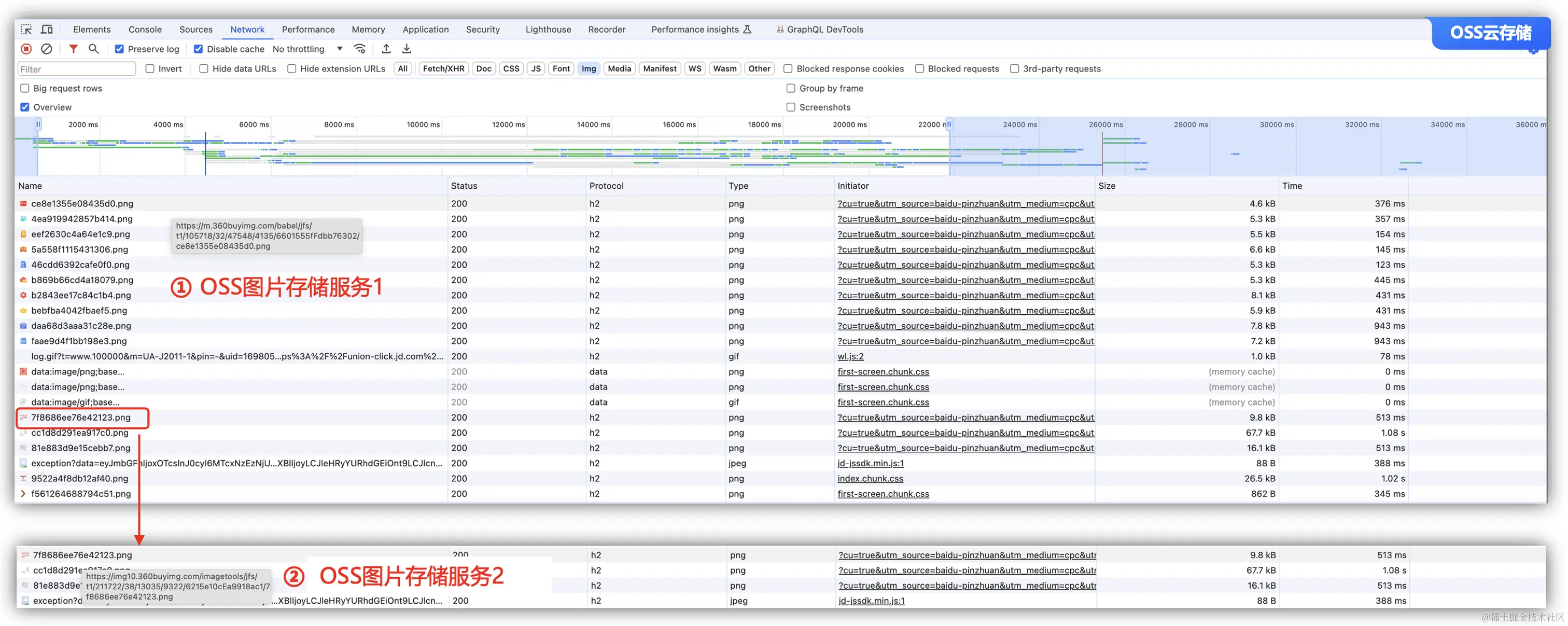Filter requests by CSS type
The width and height of the screenshot is (1568, 626).
(511, 69)
